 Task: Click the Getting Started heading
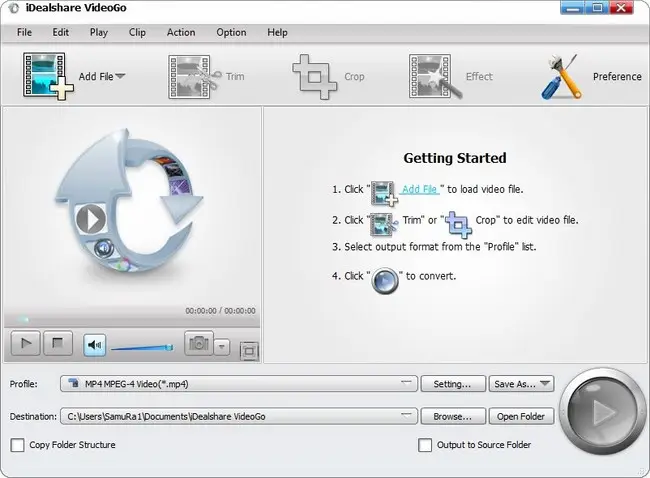coord(455,158)
